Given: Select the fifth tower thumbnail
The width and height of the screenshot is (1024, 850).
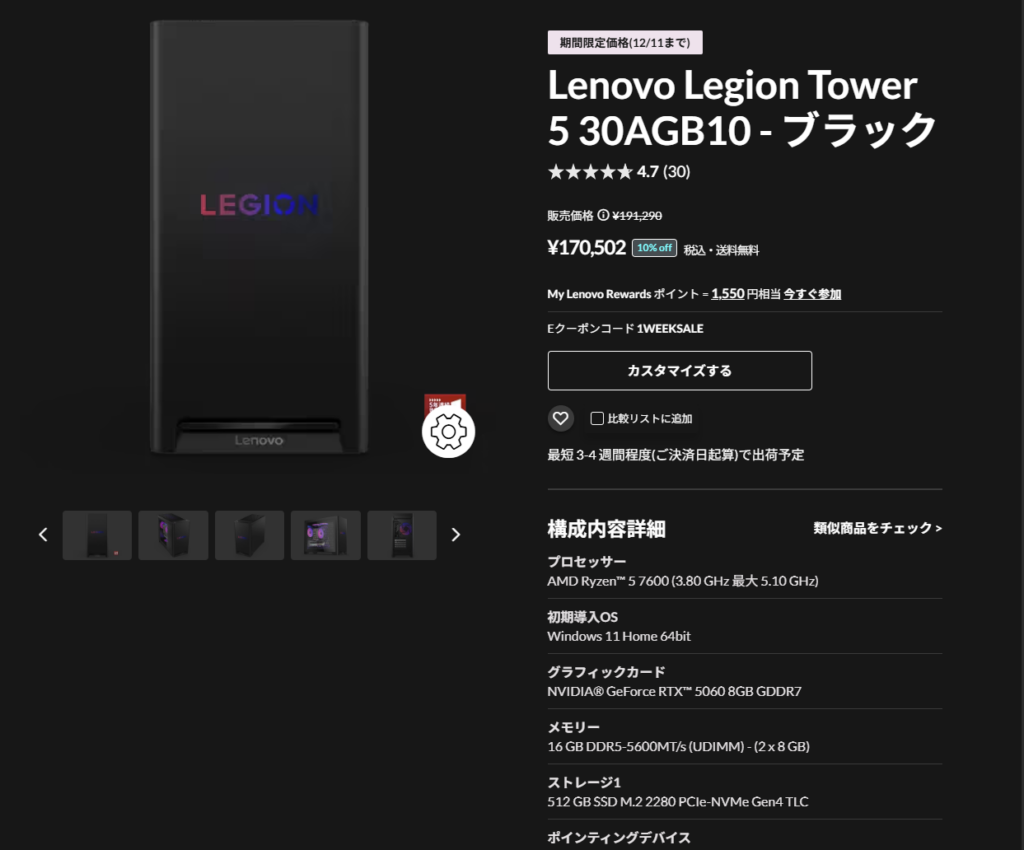Looking at the screenshot, I should 402,535.
